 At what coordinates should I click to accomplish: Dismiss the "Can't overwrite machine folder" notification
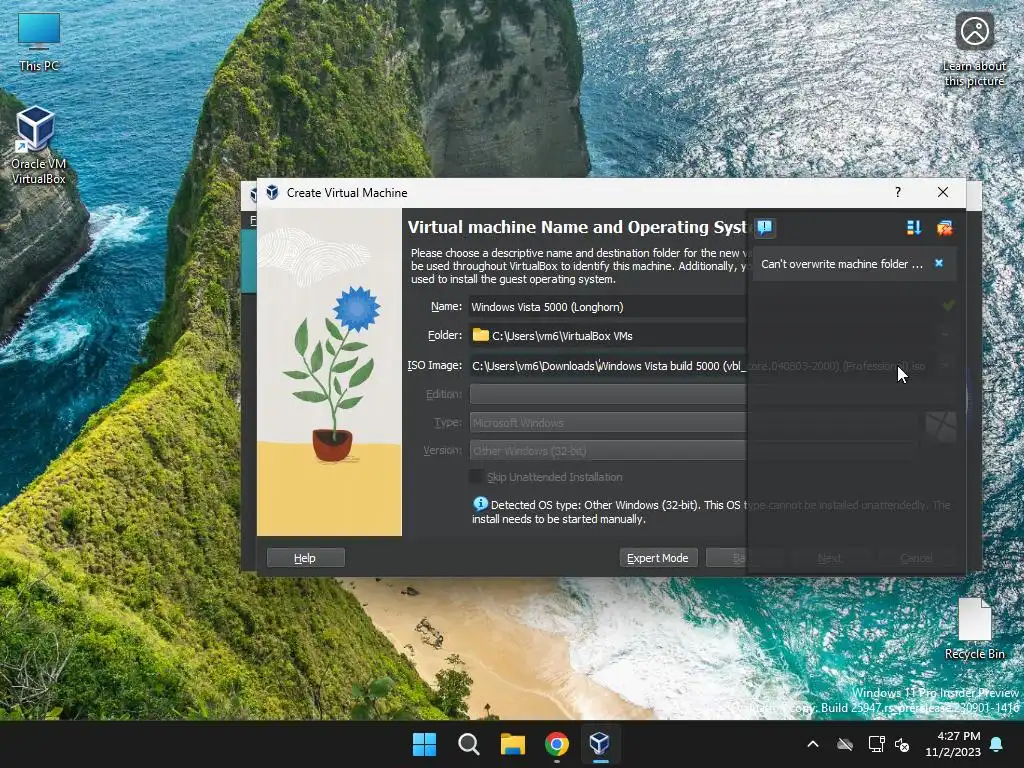coord(939,263)
